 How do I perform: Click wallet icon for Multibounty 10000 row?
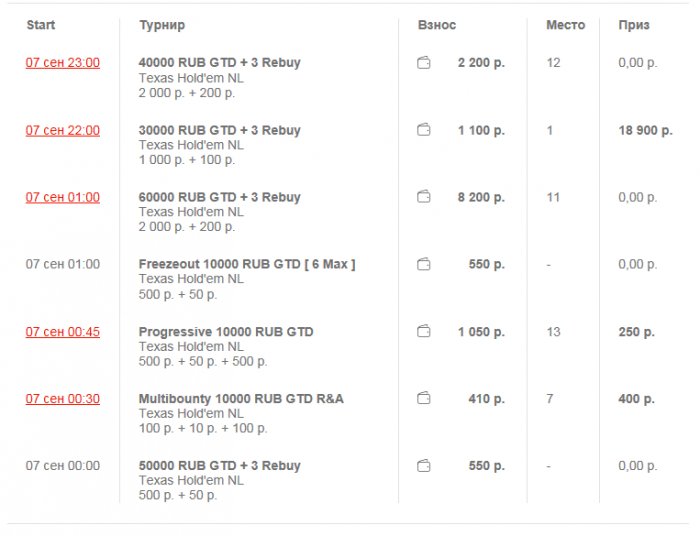pyautogui.click(x=424, y=398)
